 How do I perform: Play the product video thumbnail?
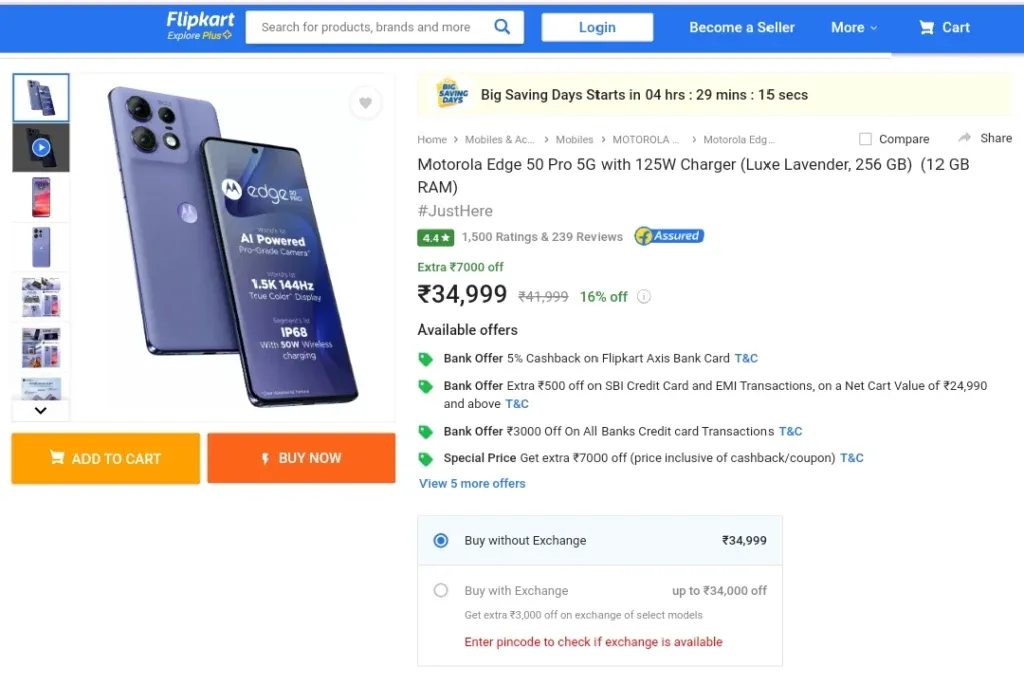(41, 148)
